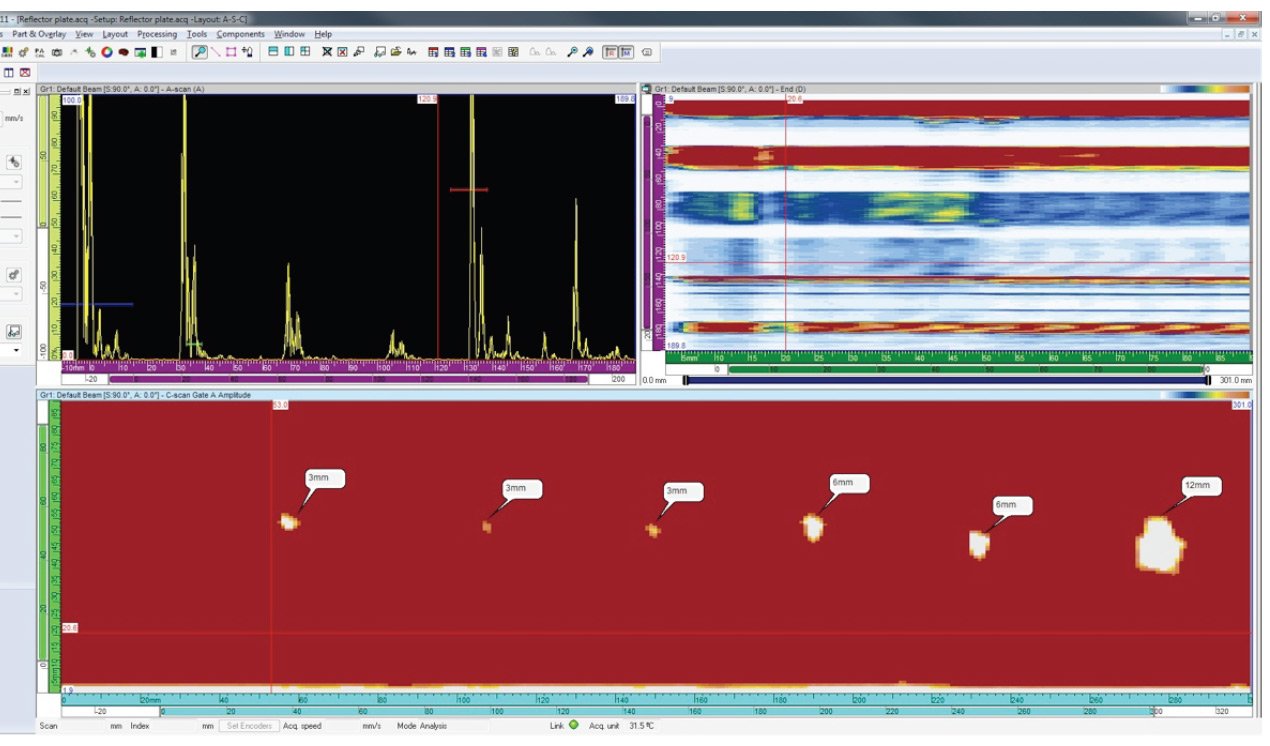Click the 301.0 mm field beside End view bar
The width and height of the screenshot is (1270, 746).
1235,379
